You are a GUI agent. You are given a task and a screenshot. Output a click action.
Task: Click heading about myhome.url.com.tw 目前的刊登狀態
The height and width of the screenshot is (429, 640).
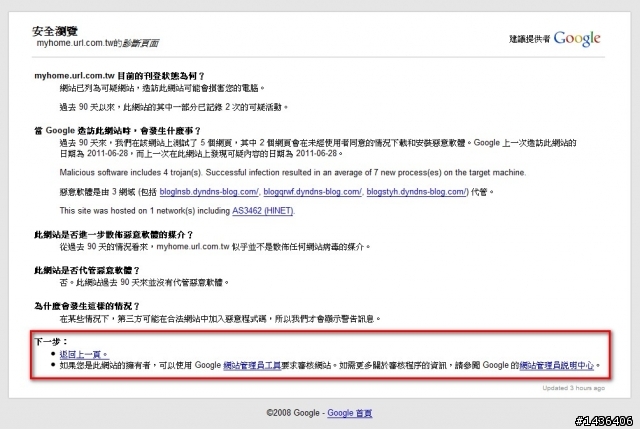pos(120,76)
